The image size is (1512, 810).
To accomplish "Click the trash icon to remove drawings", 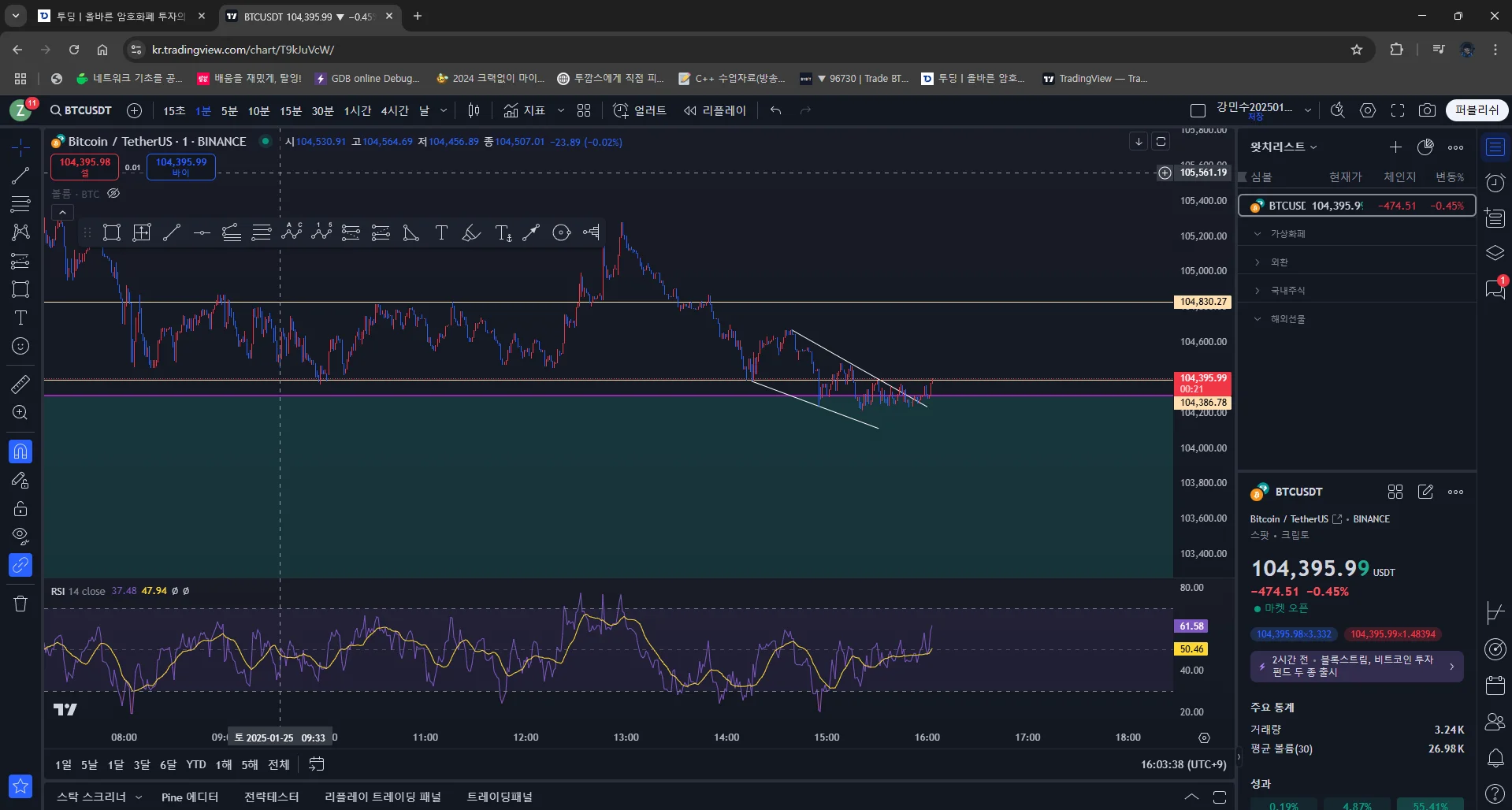I will pos(20,604).
